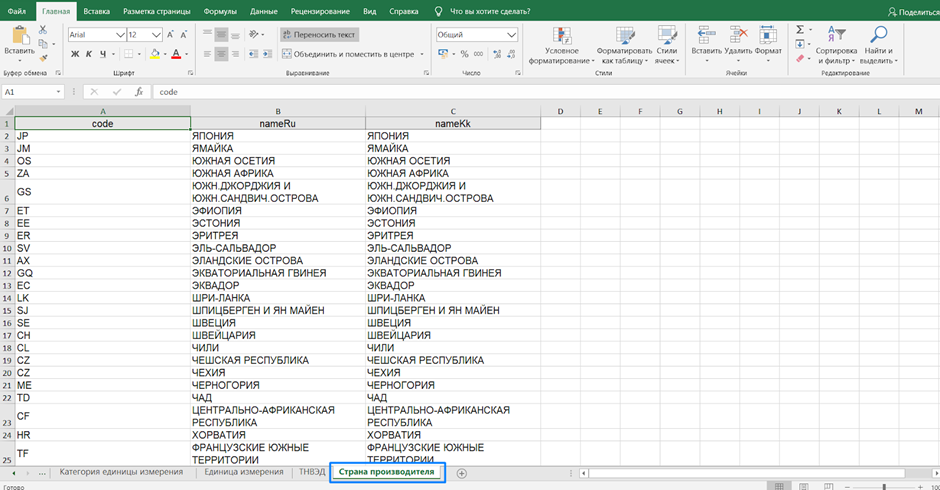The image size is (940, 490).
Task: Click the Cut scissors icon
Action: (x=43, y=29)
